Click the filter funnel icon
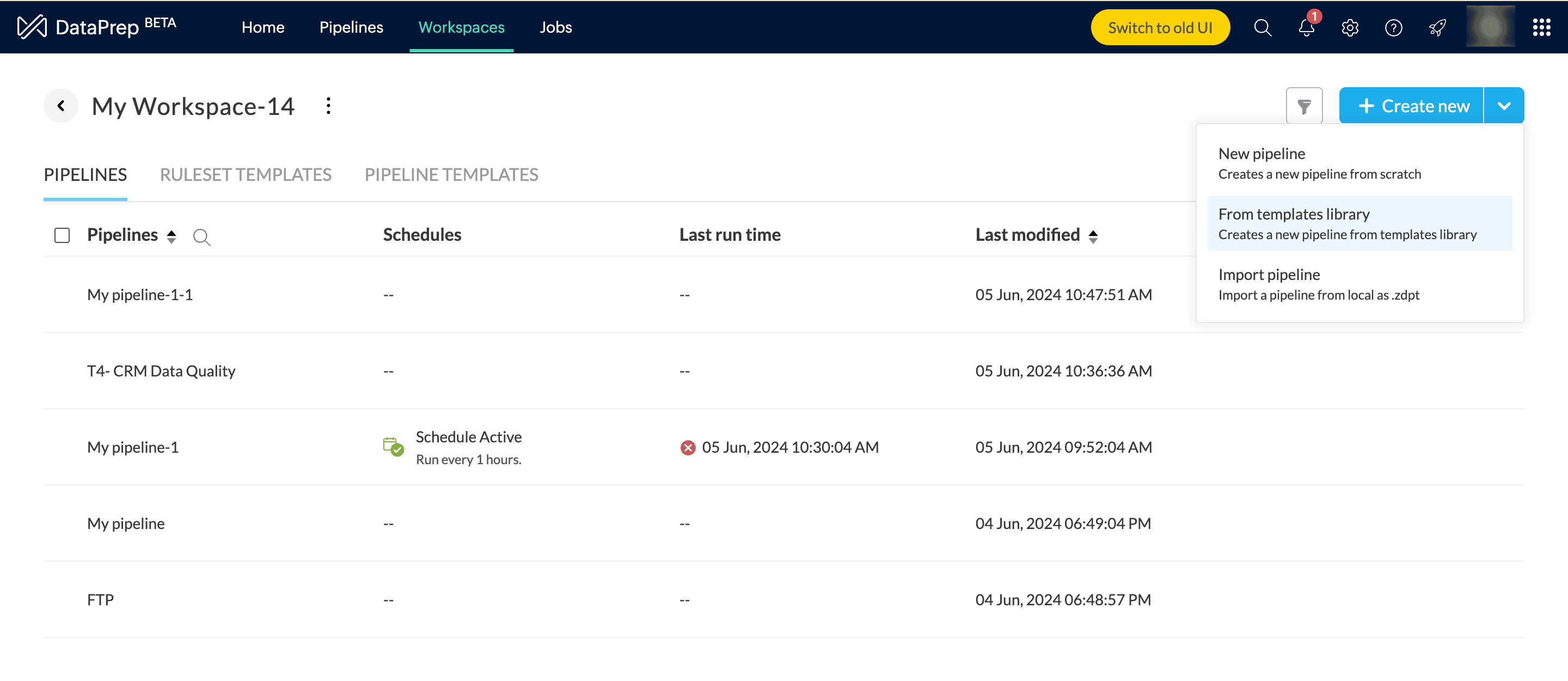The width and height of the screenshot is (1568, 681). coord(1304,107)
